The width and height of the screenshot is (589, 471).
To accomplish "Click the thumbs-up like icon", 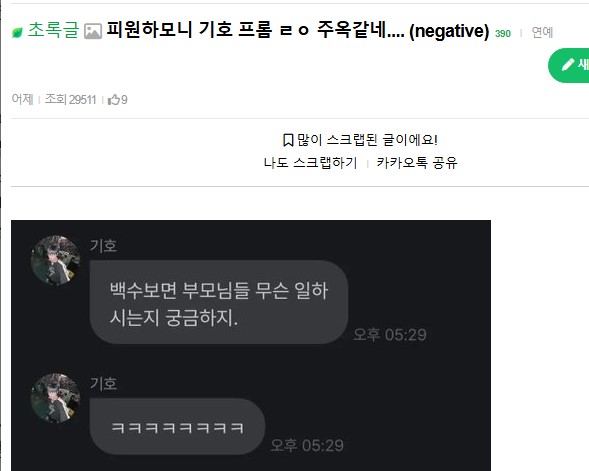I will (113, 100).
